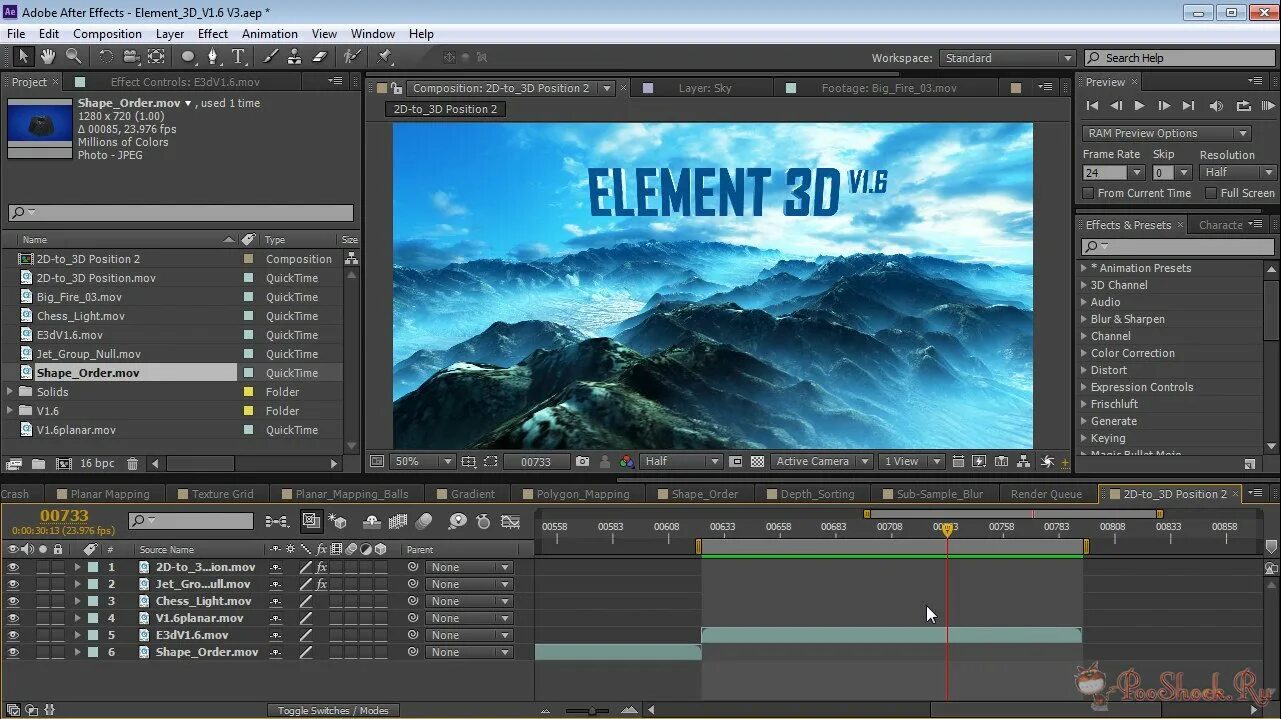Screen dimensions: 1281x719
Task: Open the Active Camera view dropdown
Action: coord(820,461)
